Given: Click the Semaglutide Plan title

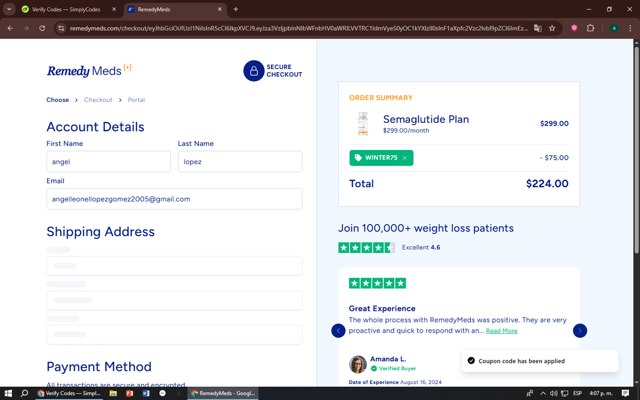Looking at the screenshot, I should [426, 119].
